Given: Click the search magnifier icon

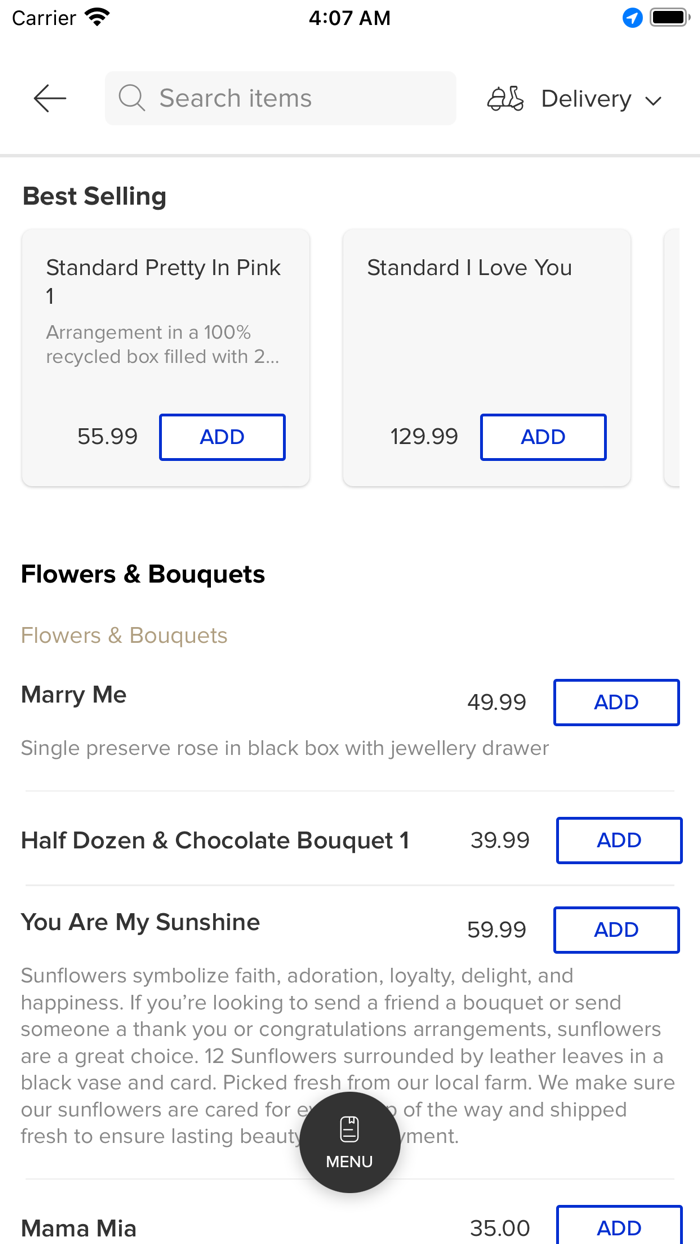Looking at the screenshot, I should [131, 98].
